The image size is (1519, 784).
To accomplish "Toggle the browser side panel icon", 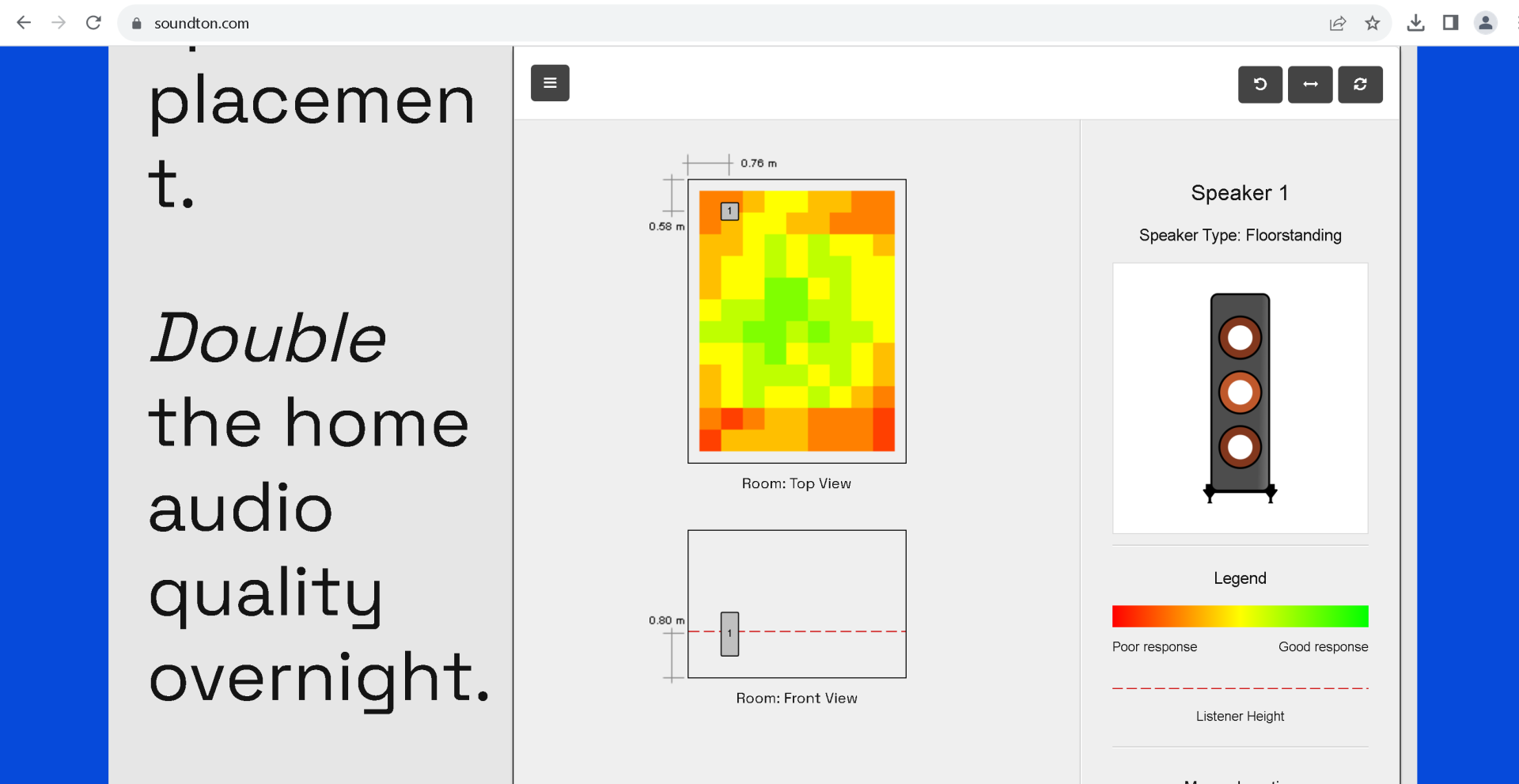I will tap(1450, 23).
